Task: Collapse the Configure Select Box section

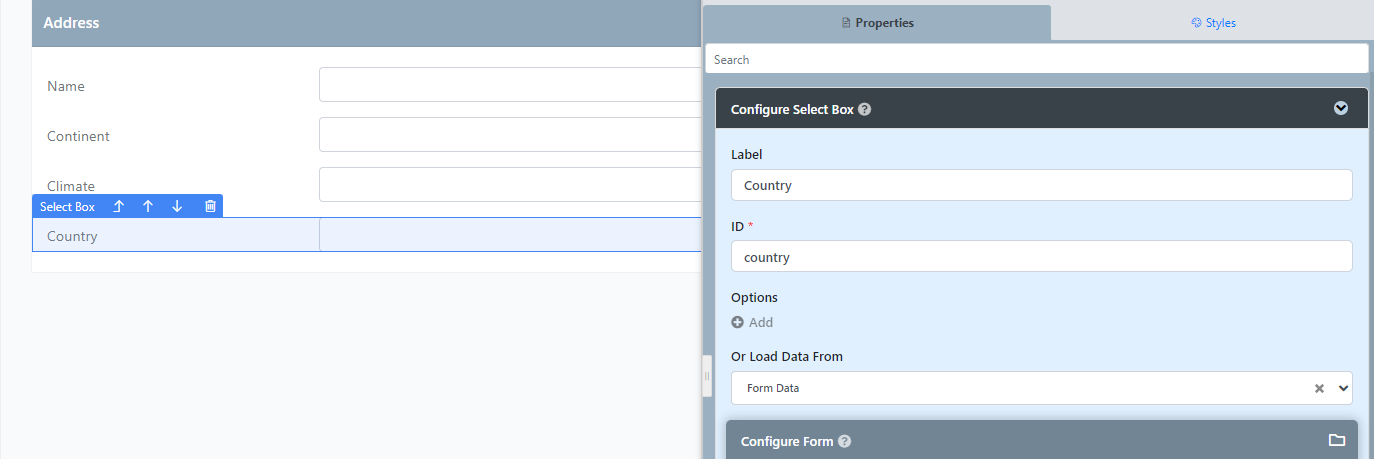Action: [1341, 108]
